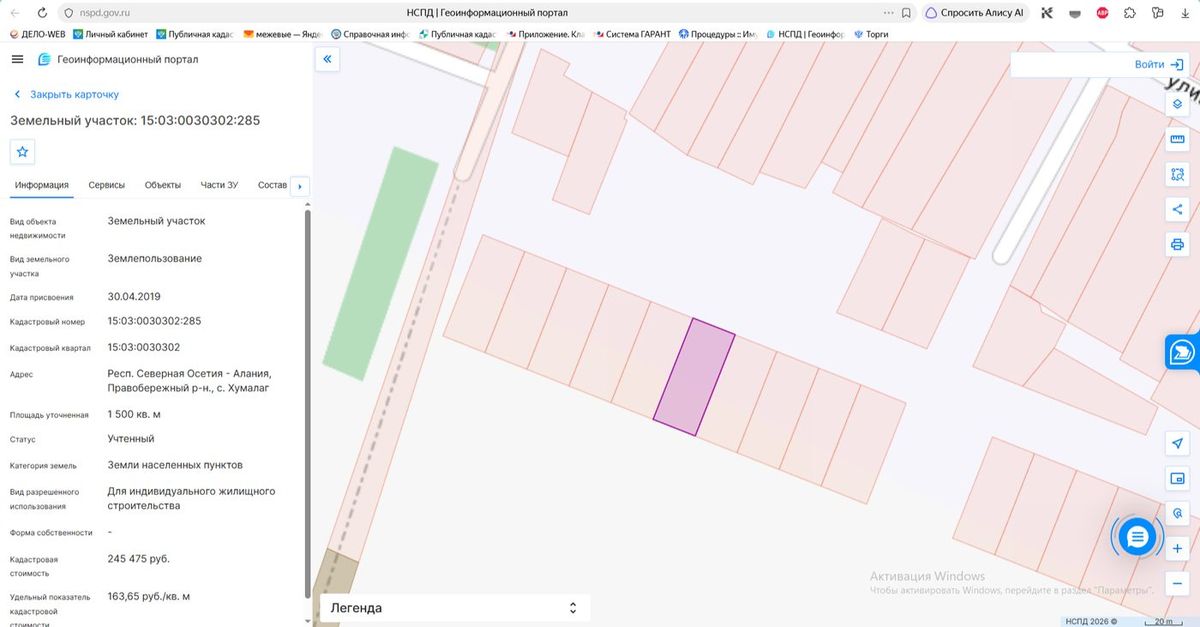
Task: Collapse the info side panel with double chevron
Action: click(327, 60)
